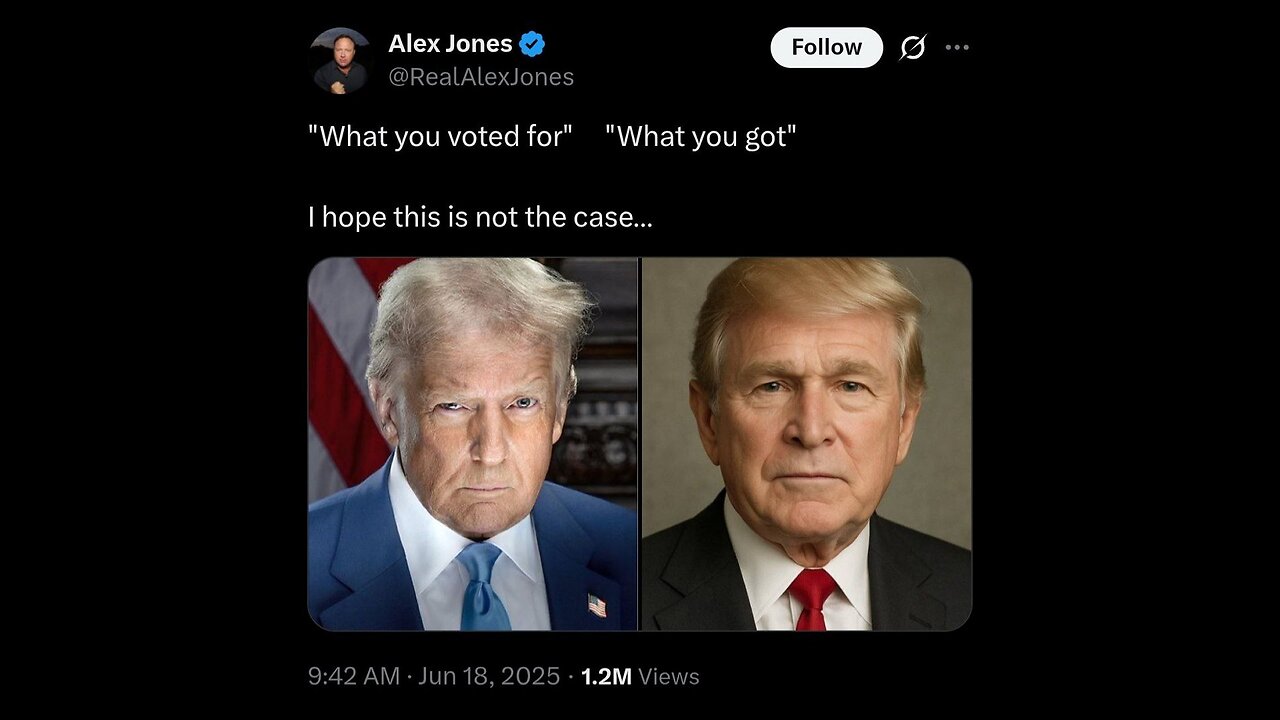Select the "I hope this is not the case..." line
The image size is (1280, 720).
(480, 217)
